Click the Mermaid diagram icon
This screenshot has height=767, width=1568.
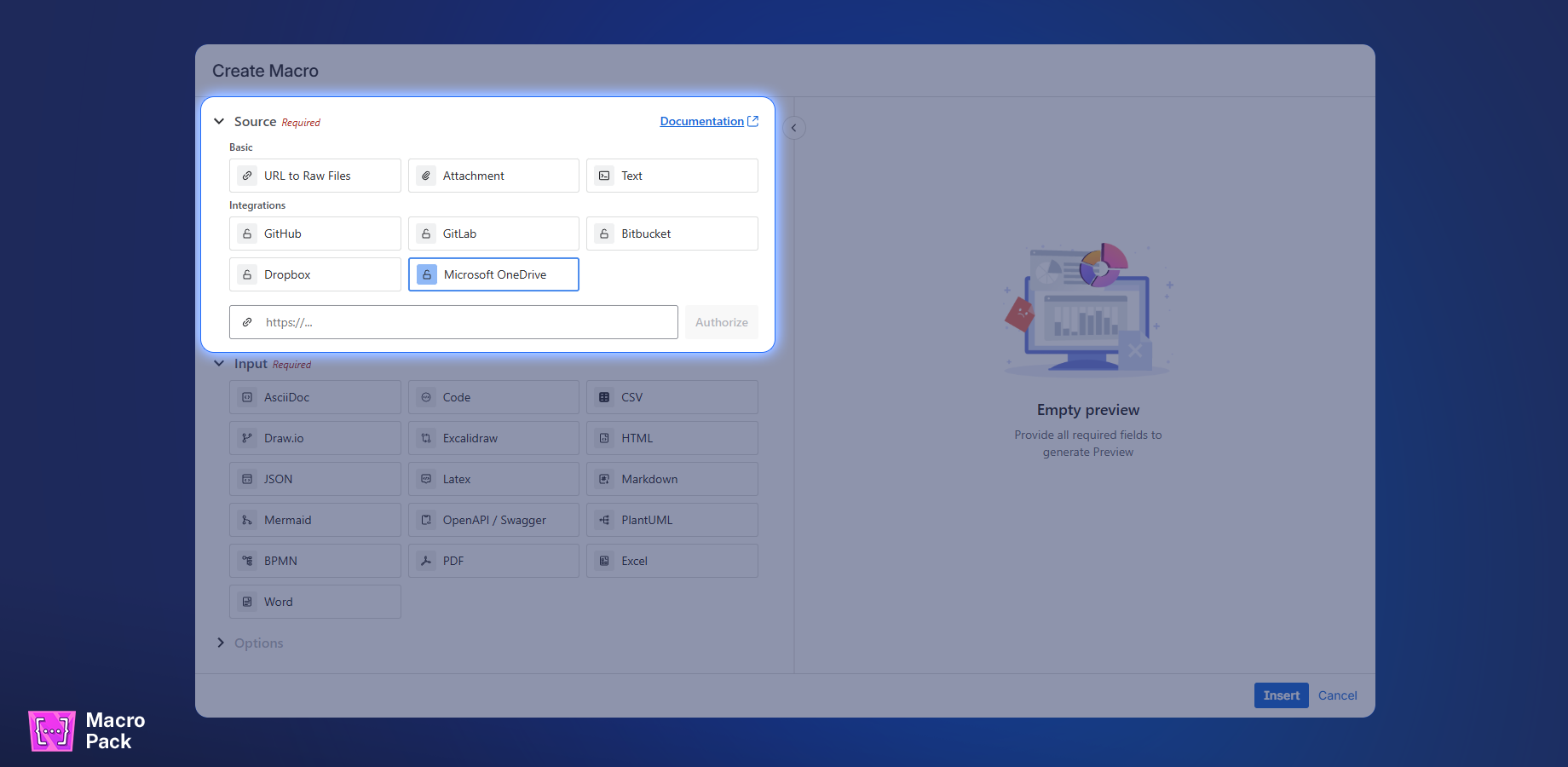pos(247,520)
